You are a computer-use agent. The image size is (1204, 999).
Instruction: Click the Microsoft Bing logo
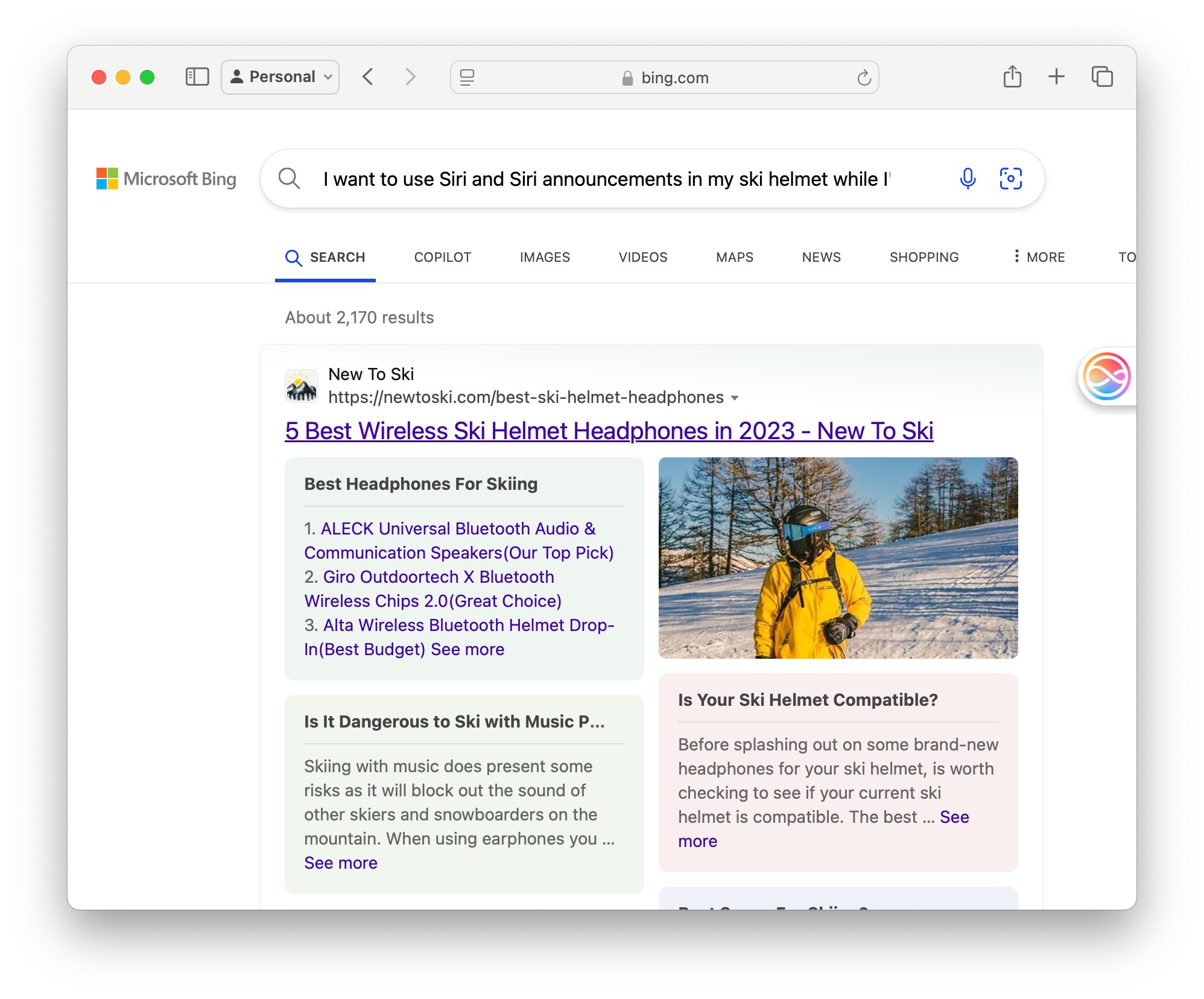coord(166,179)
